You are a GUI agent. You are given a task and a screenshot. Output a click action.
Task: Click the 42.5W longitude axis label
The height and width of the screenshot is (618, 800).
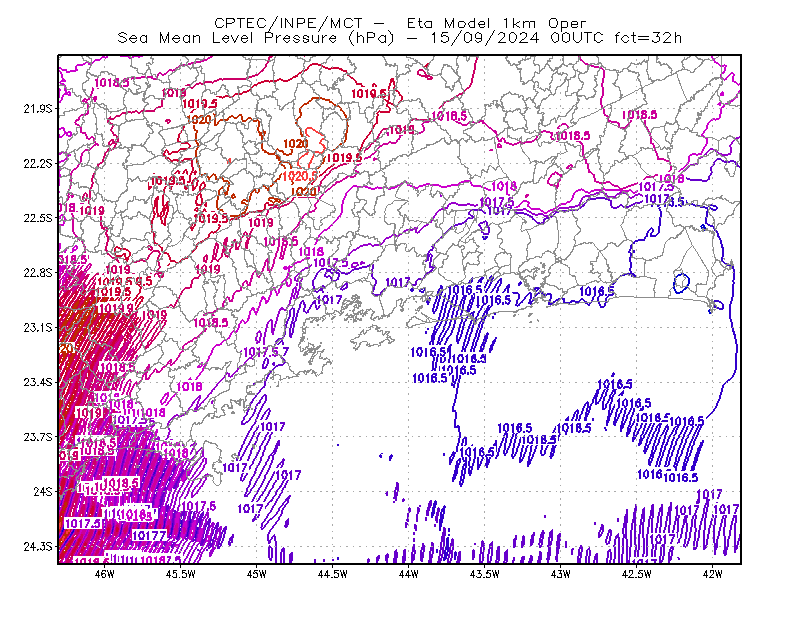[636, 574]
